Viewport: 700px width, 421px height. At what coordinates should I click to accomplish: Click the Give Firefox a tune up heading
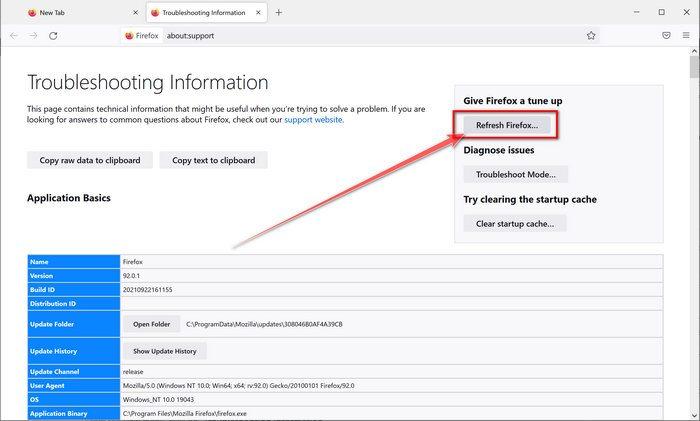click(512, 101)
